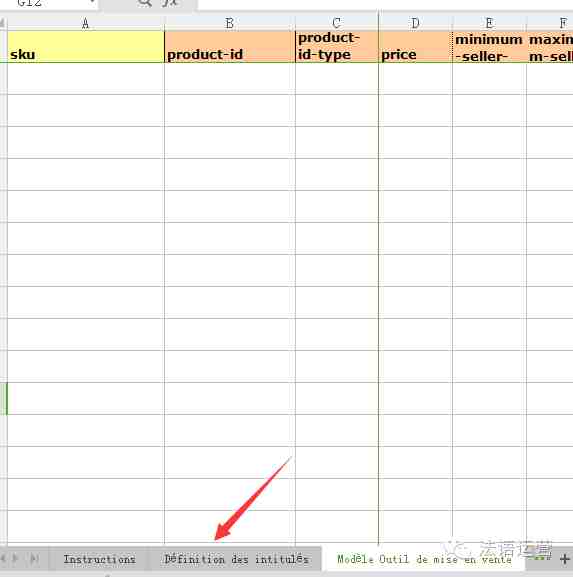
Task: Click the magnifier icon beside fx
Action: tap(145, 3)
